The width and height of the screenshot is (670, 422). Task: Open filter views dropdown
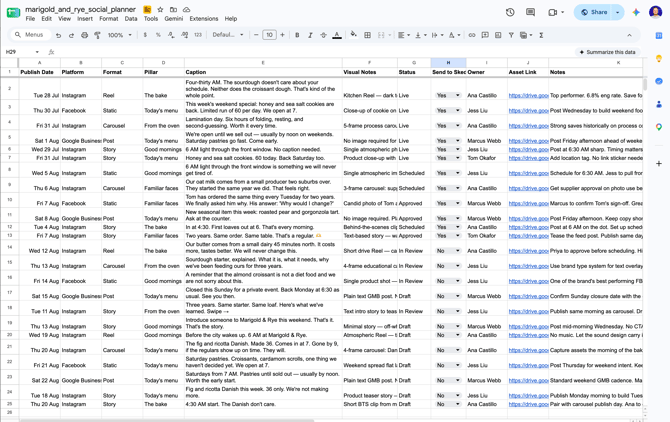(x=526, y=35)
